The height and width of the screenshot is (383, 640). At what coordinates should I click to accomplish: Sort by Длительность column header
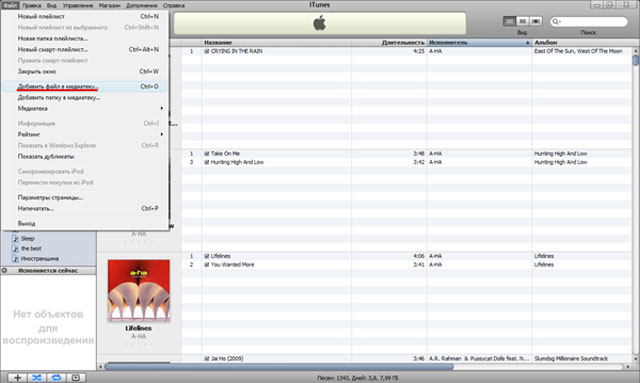389,42
